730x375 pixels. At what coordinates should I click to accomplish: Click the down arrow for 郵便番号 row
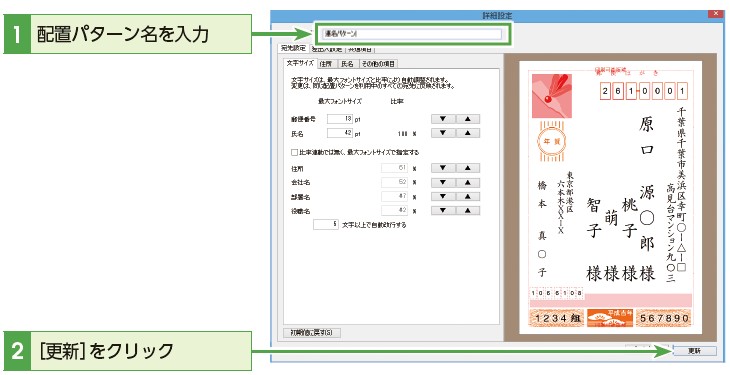tap(443, 119)
